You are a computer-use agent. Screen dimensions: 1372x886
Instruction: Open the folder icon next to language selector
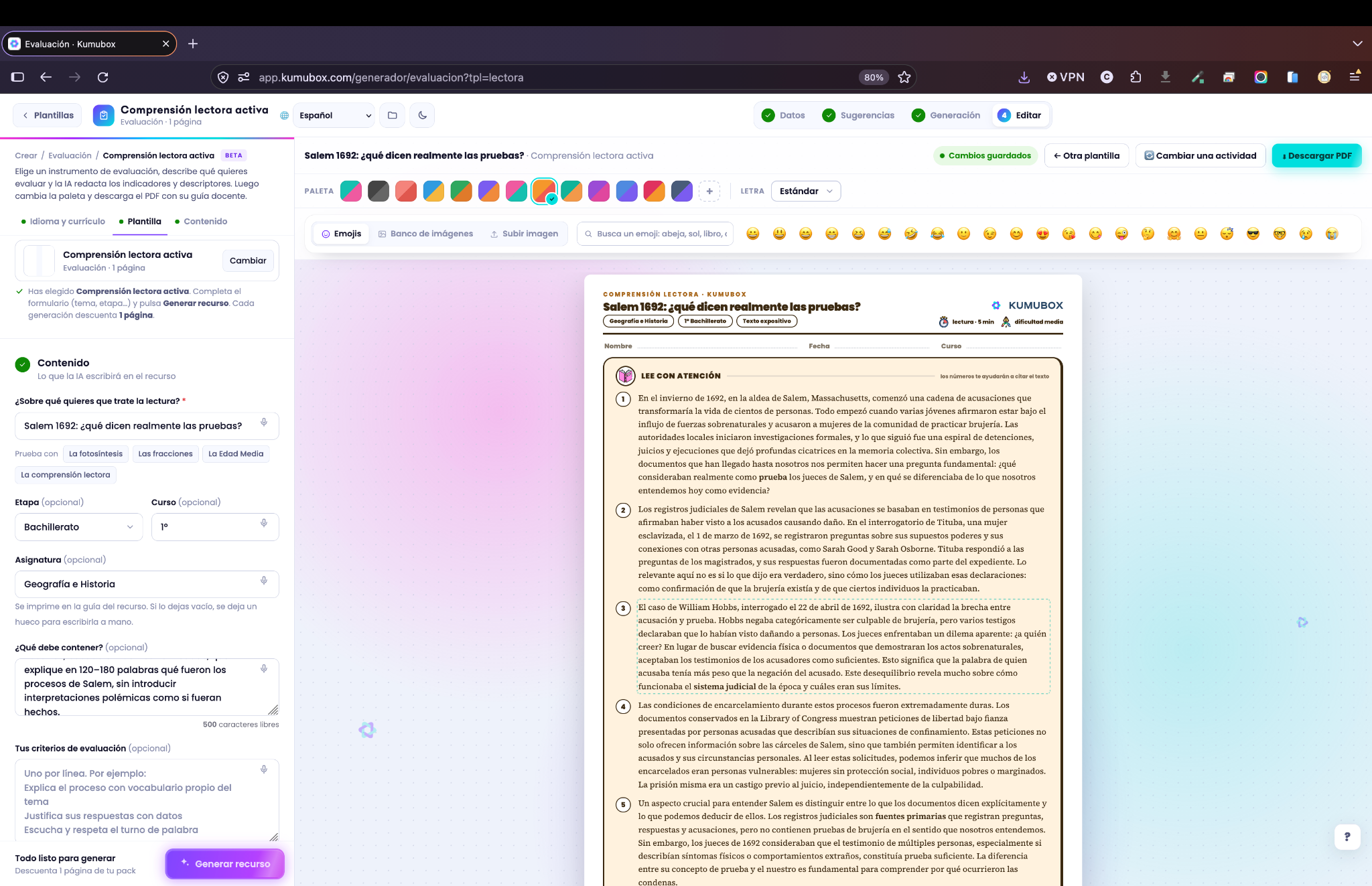click(393, 115)
